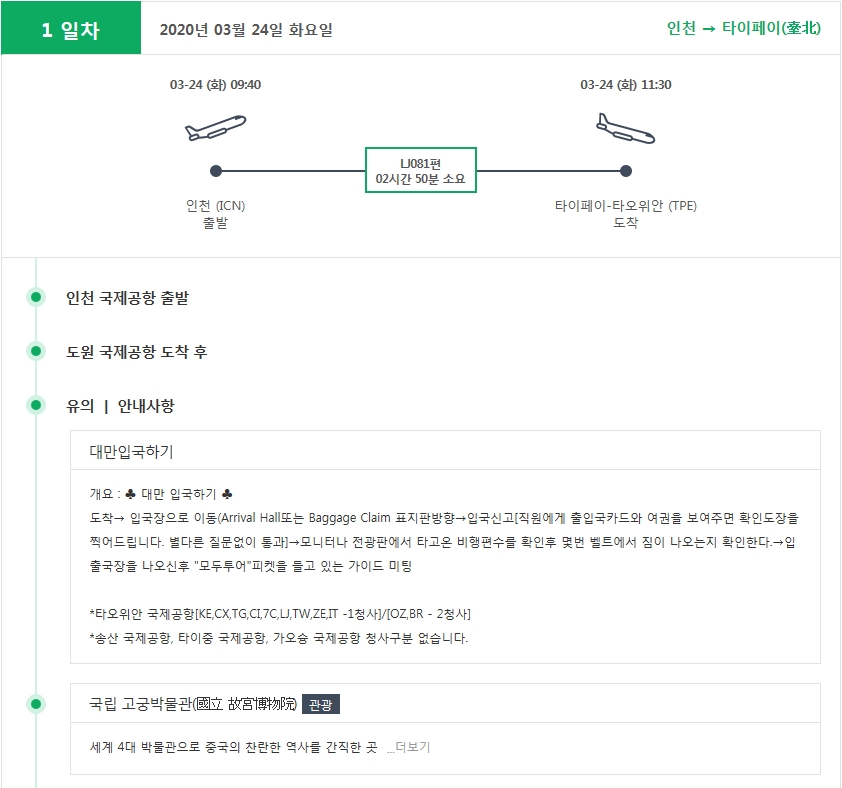The image size is (842, 788).
Task: Click the landing airplane icon
Action: (x=626, y=128)
